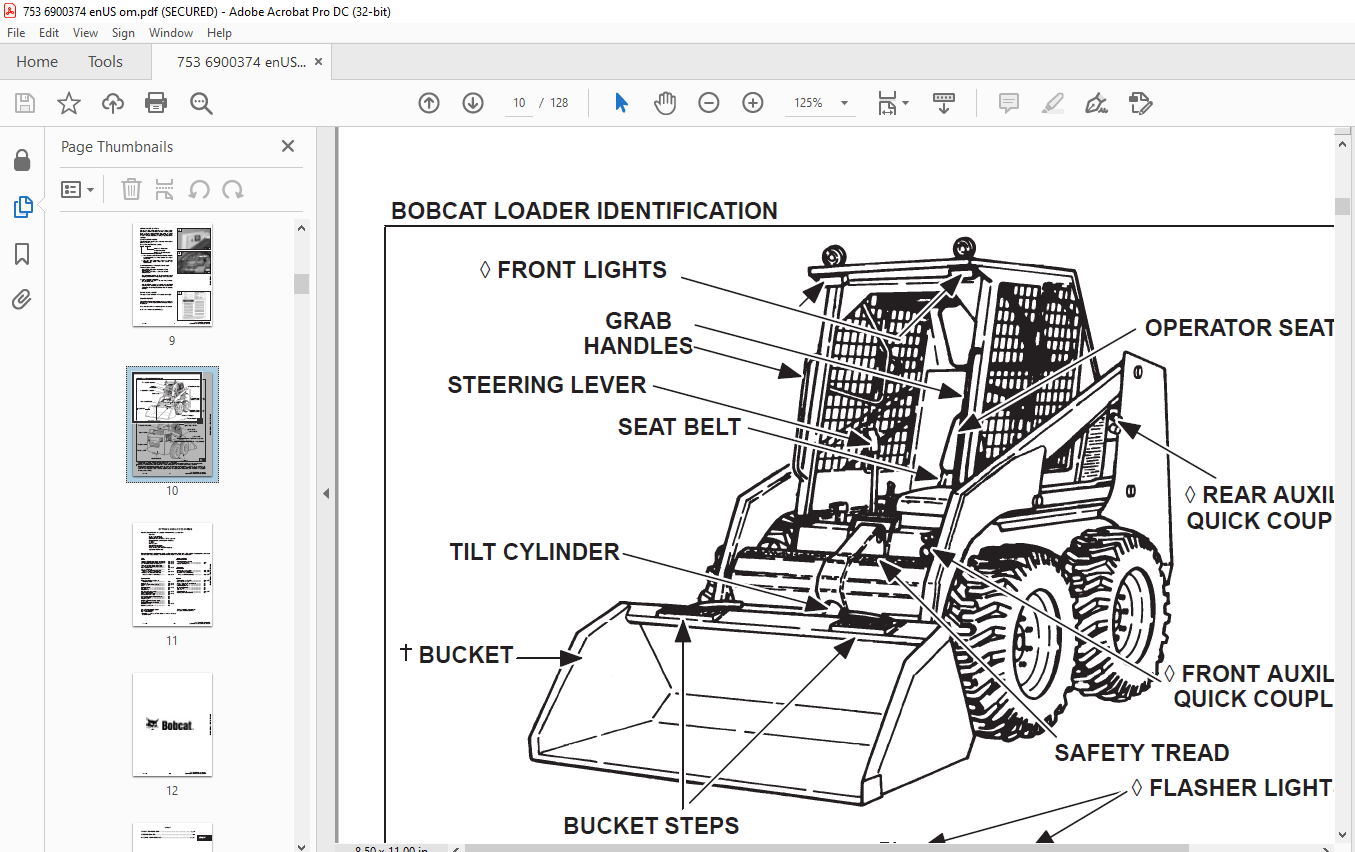Zoom in with the plus icon
Viewport: 1355px width, 852px height.
(x=753, y=103)
